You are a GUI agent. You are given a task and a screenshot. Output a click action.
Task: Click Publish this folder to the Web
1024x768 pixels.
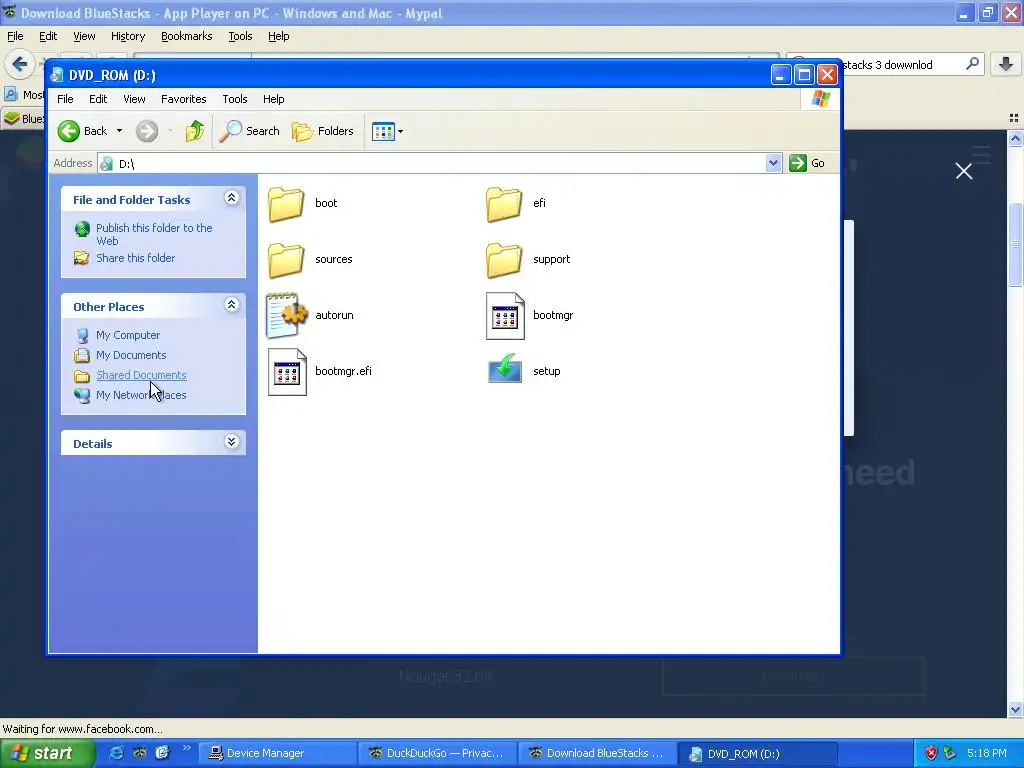(154, 234)
